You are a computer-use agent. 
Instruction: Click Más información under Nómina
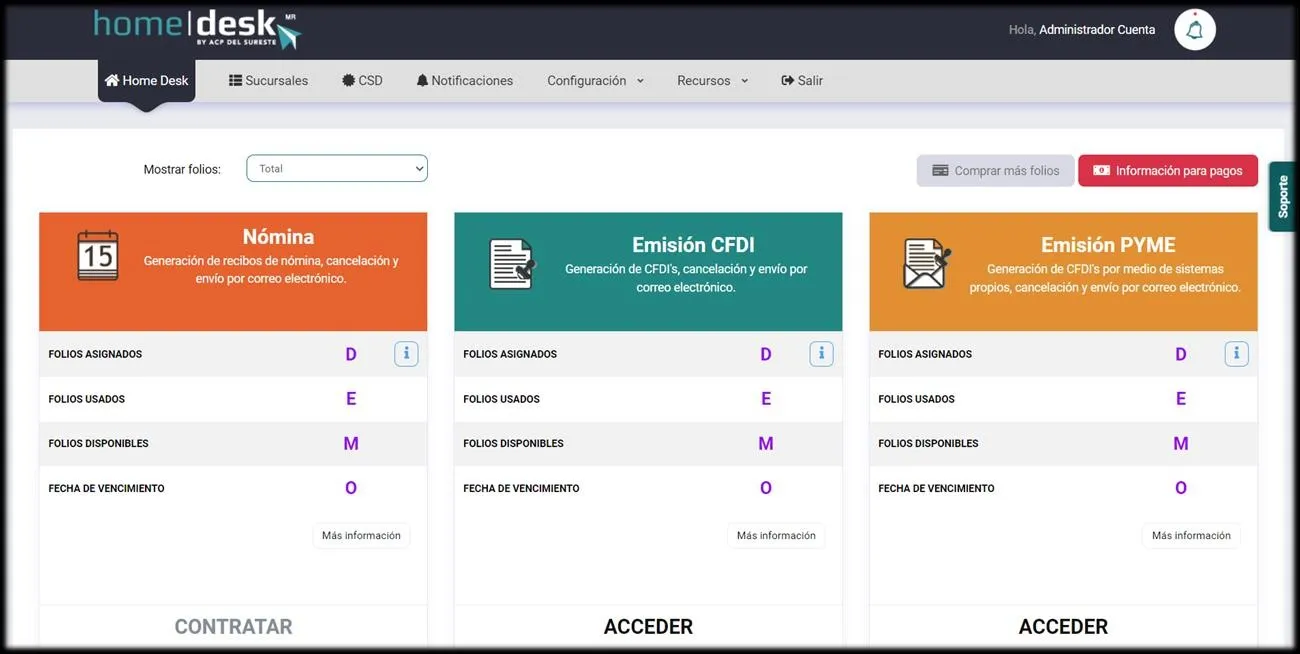click(x=361, y=536)
